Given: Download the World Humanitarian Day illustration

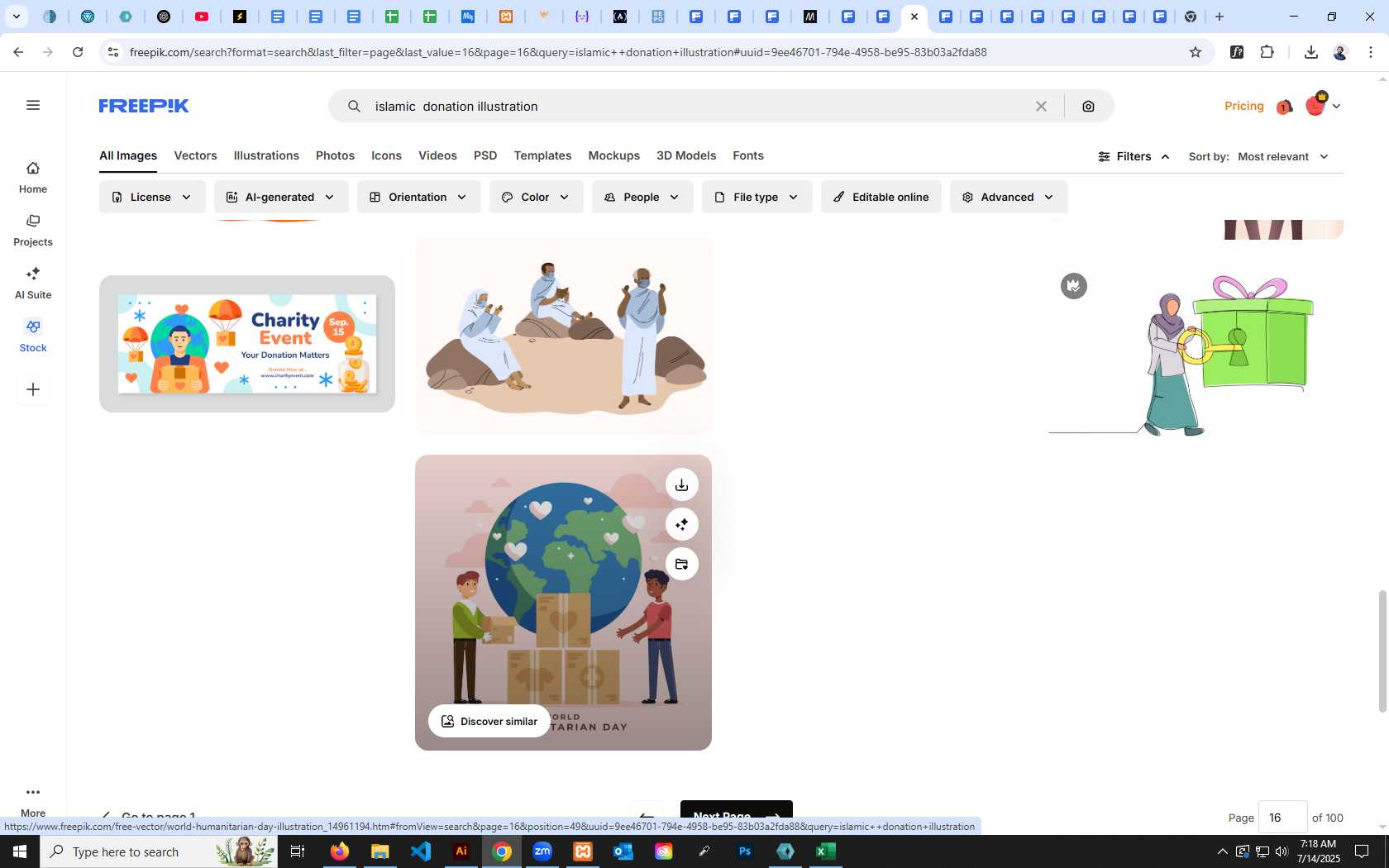Looking at the screenshot, I should click(x=681, y=484).
